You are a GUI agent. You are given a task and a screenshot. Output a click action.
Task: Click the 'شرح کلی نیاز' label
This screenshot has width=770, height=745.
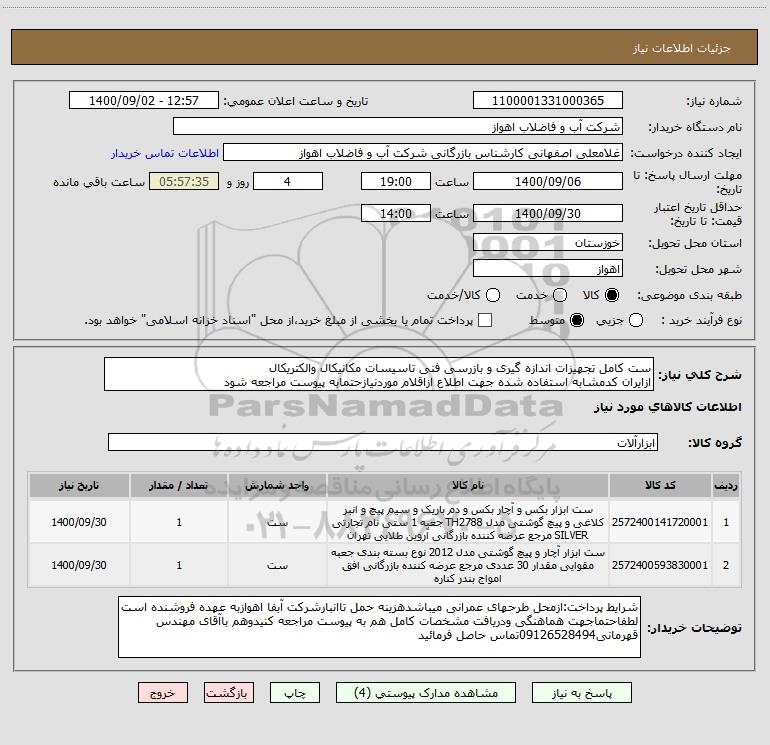[700, 375]
